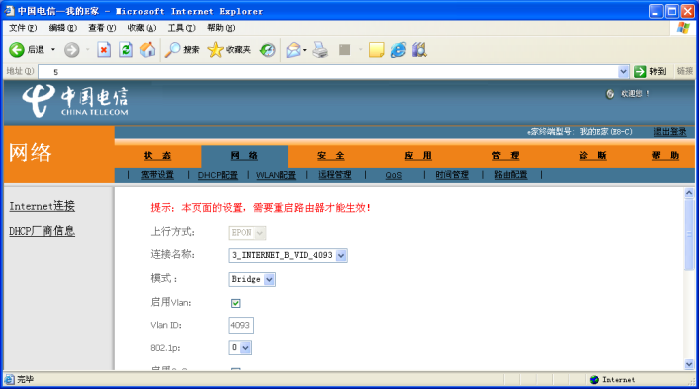Click the Windows flag logo icon

tap(683, 28)
